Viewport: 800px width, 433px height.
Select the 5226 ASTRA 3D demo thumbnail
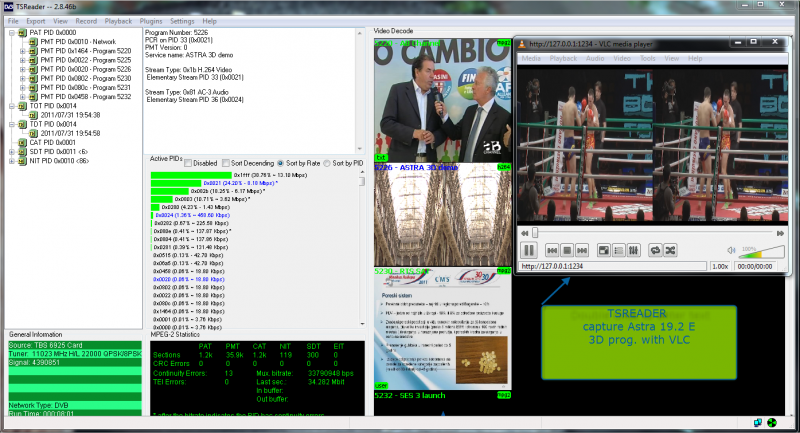(442, 215)
